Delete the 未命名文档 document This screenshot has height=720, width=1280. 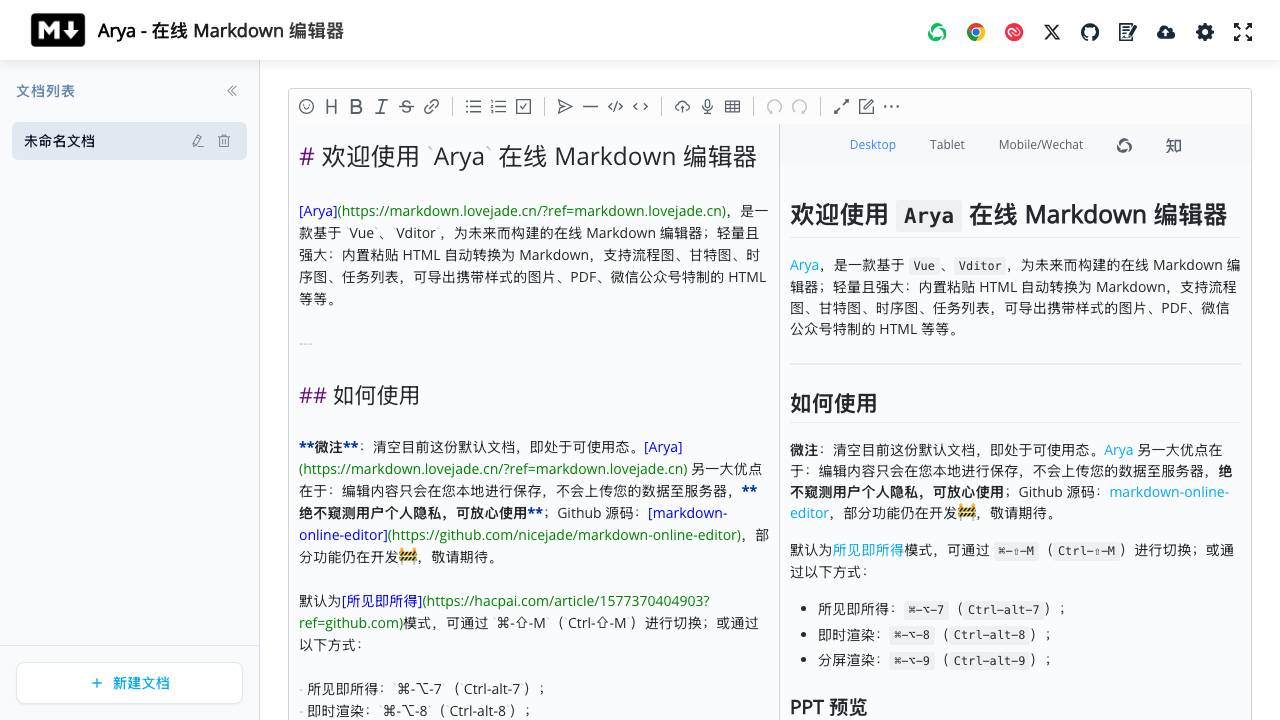tap(224, 141)
